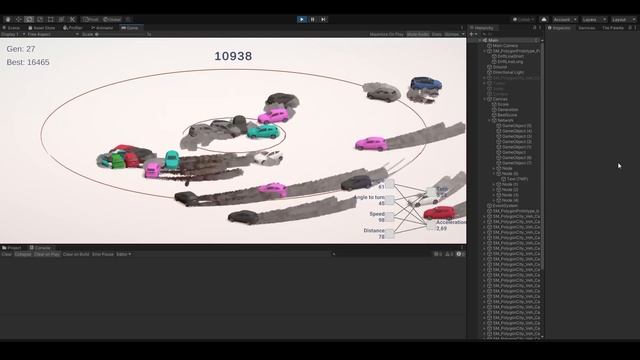Open the cloud services icon
Viewport: 640px width, 360px height.
(x=544, y=19)
